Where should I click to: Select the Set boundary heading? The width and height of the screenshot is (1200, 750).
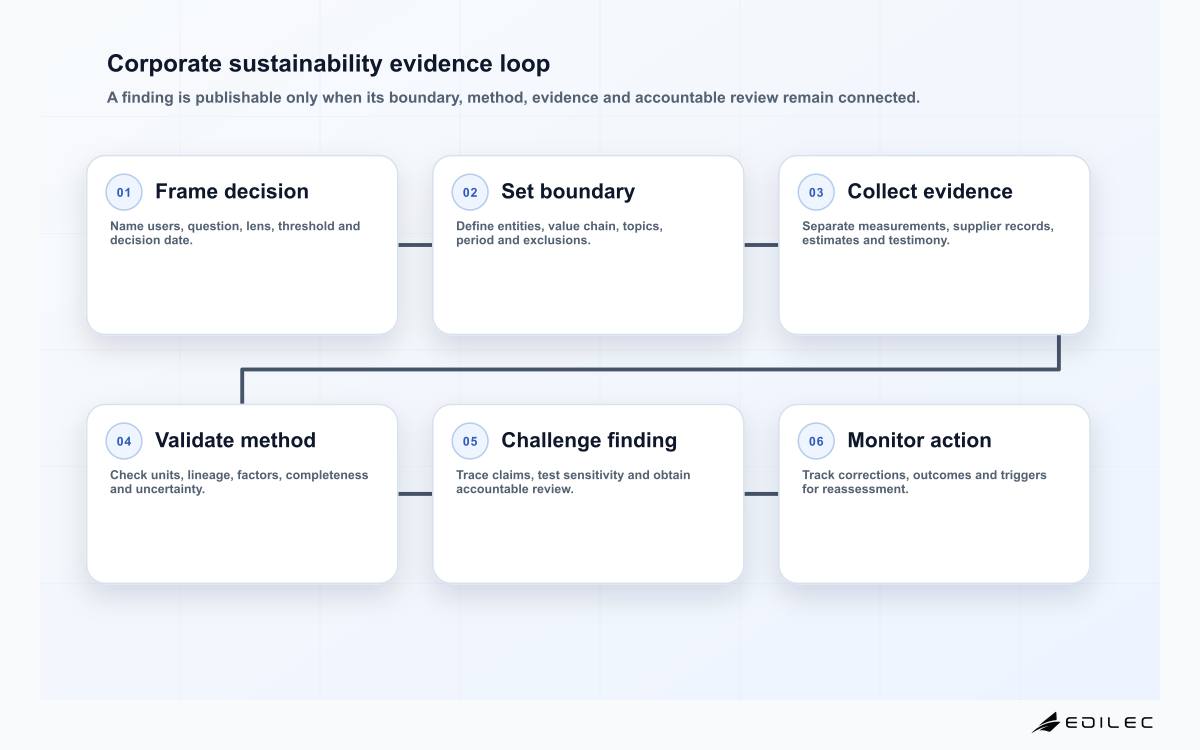568,191
